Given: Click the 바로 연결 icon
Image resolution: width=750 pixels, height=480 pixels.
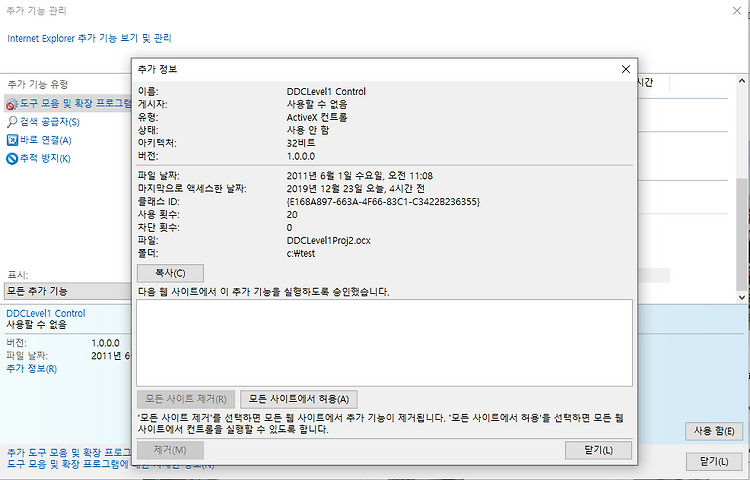Looking at the screenshot, I should (12, 140).
